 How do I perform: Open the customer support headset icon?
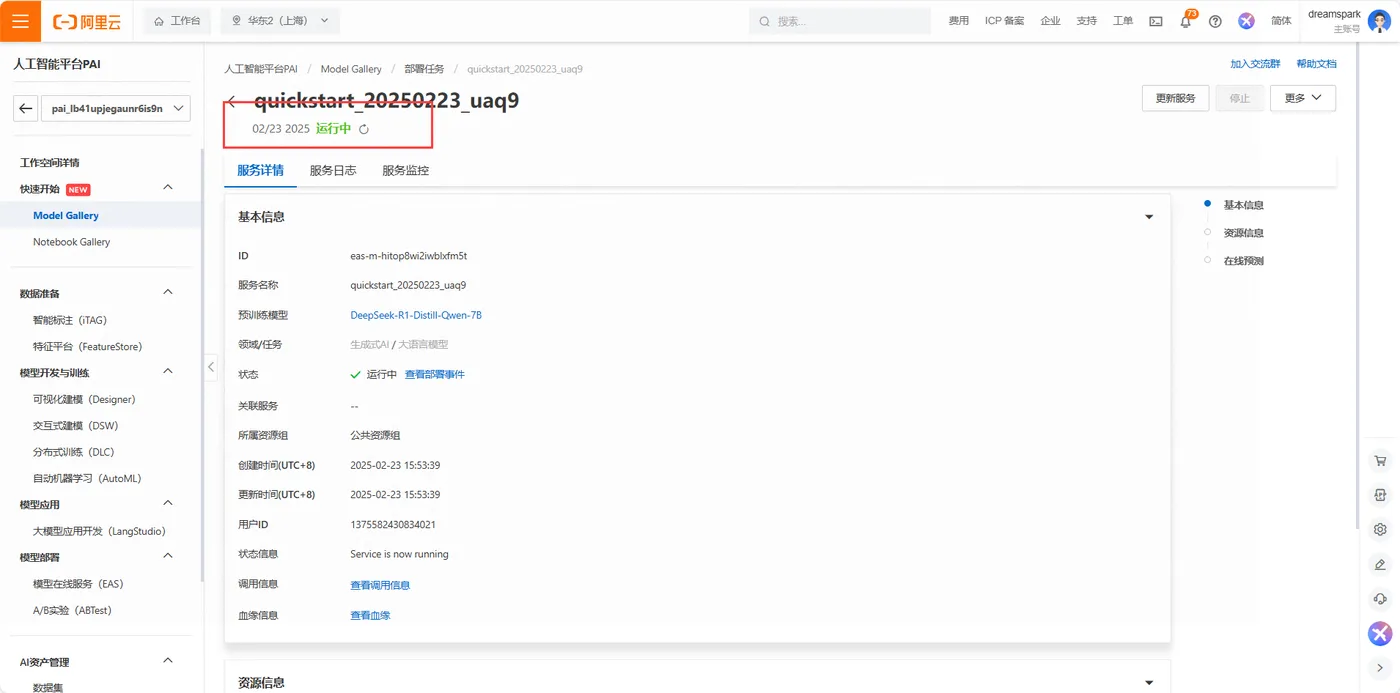point(1380,599)
